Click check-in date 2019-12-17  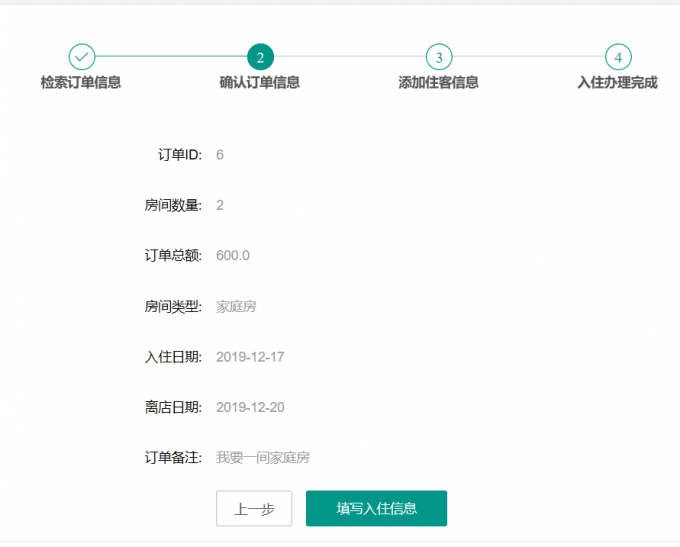[x=250, y=357]
